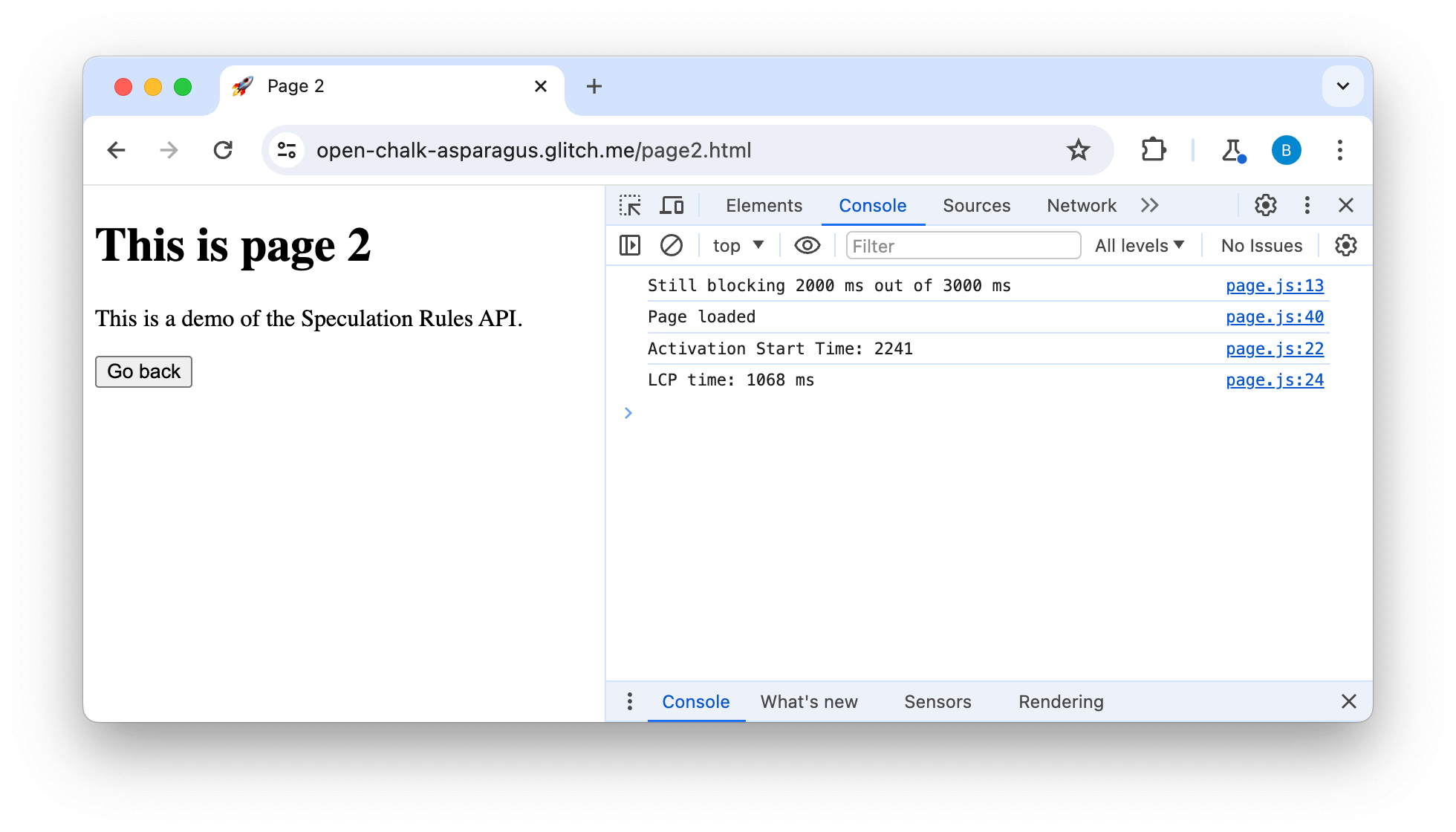Click the inspect element picker icon
Image resolution: width=1456 pixels, height=832 pixels.
tap(631, 205)
